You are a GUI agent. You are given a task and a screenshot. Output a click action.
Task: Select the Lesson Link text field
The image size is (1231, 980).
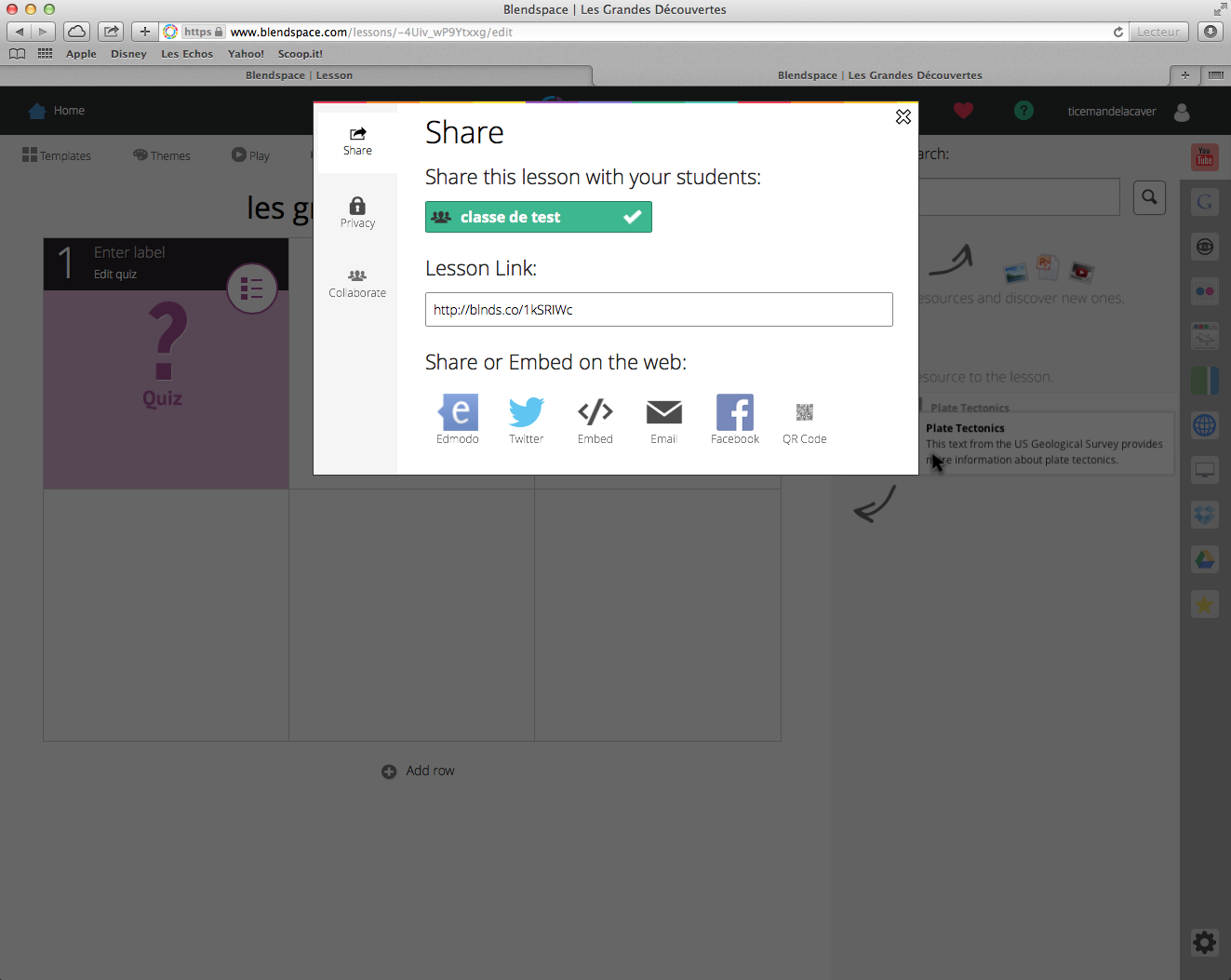659,310
